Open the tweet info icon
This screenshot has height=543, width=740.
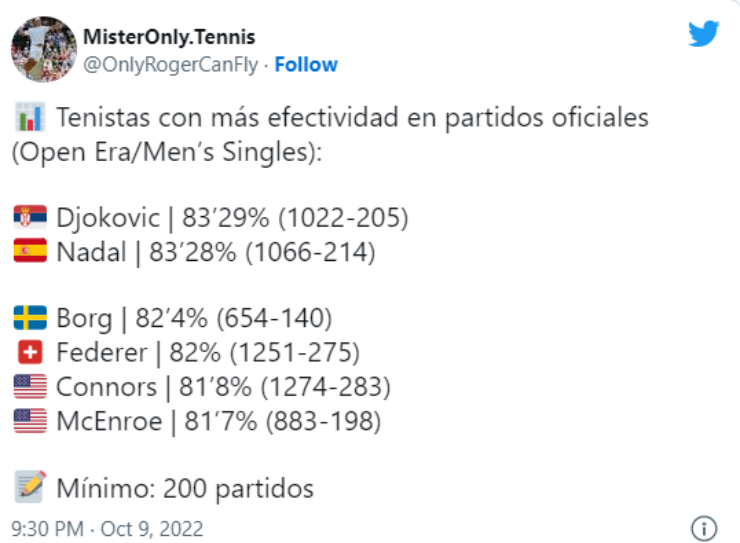pos(704,527)
